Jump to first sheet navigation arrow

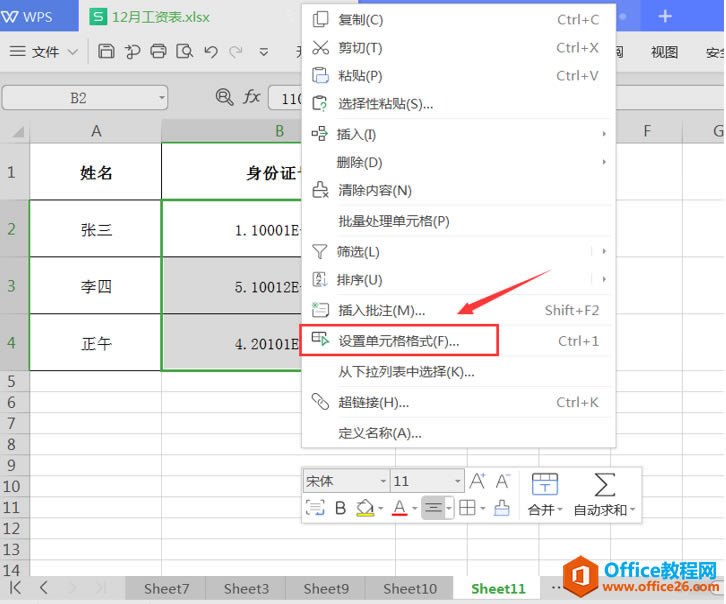click(x=15, y=588)
